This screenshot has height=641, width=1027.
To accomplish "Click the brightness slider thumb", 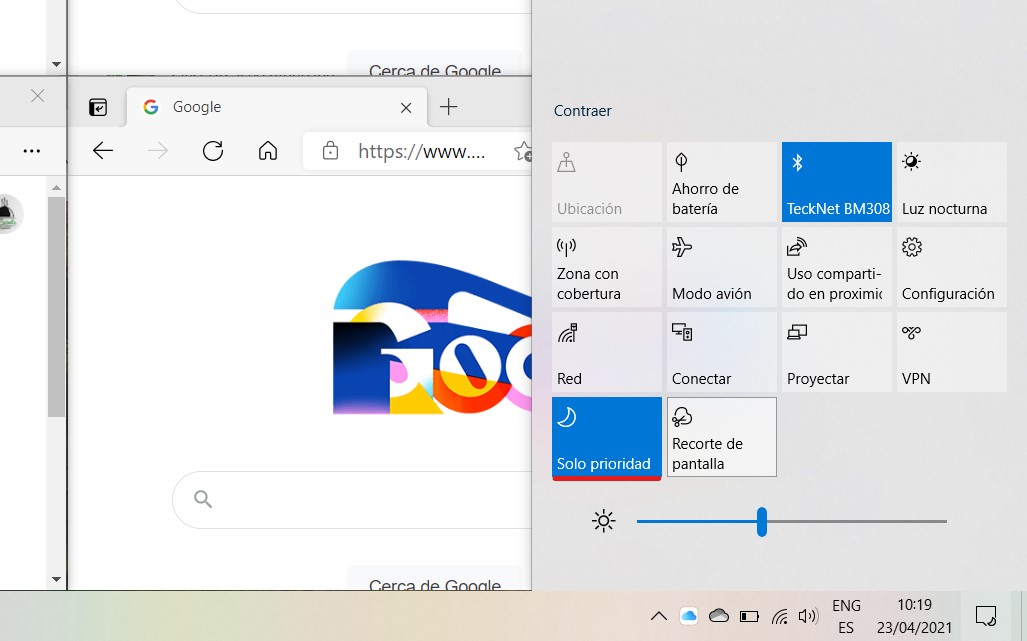I will click(x=762, y=522).
